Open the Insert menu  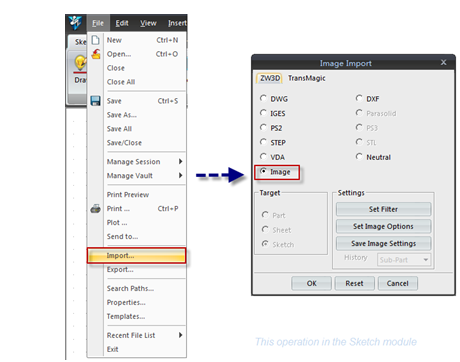pyautogui.click(x=177, y=23)
